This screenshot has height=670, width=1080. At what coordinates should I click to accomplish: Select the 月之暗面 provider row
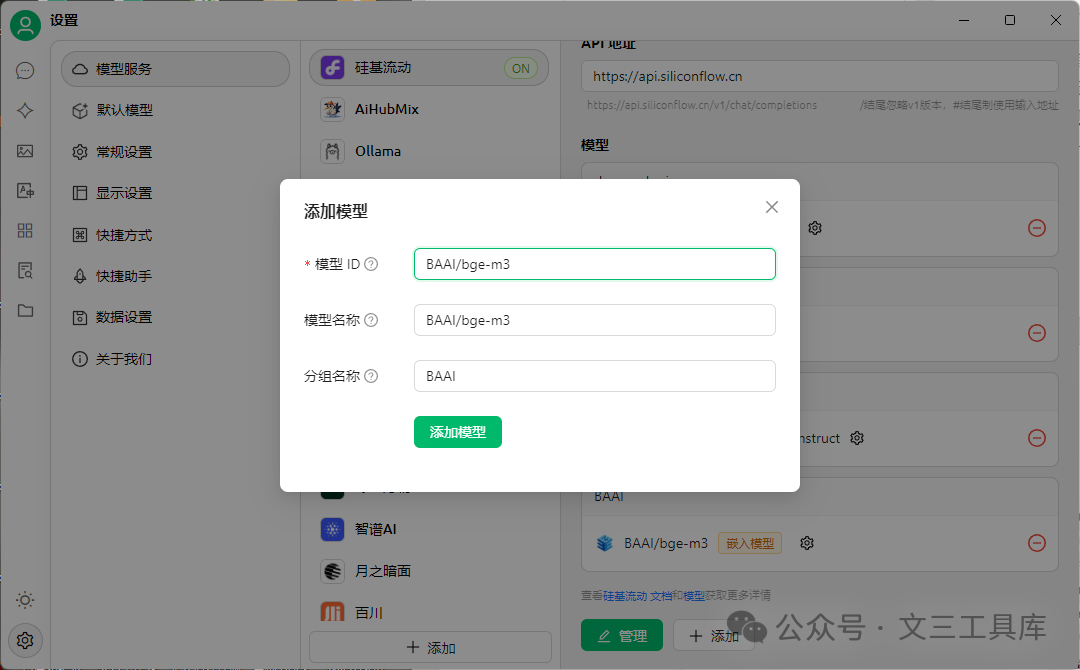(429, 571)
